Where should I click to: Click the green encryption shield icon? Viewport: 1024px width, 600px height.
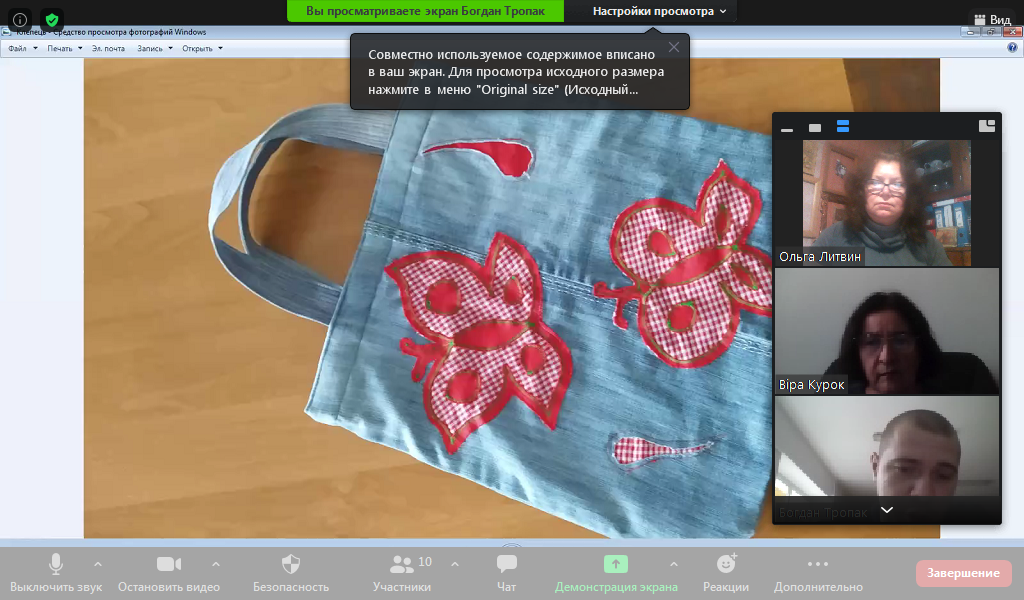coord(52,19)
